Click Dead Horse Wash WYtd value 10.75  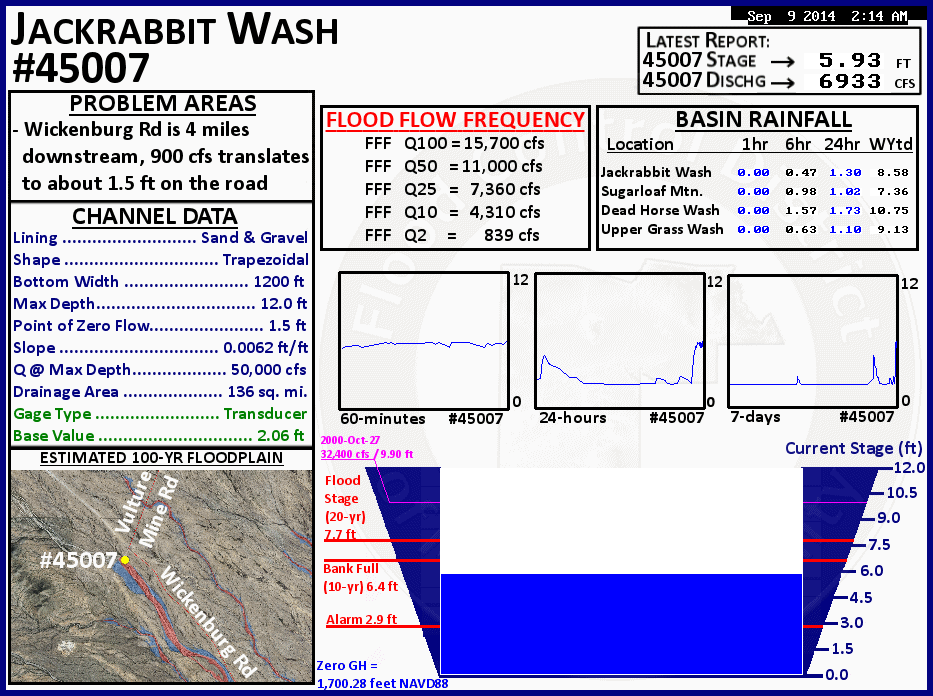[888, 211]
